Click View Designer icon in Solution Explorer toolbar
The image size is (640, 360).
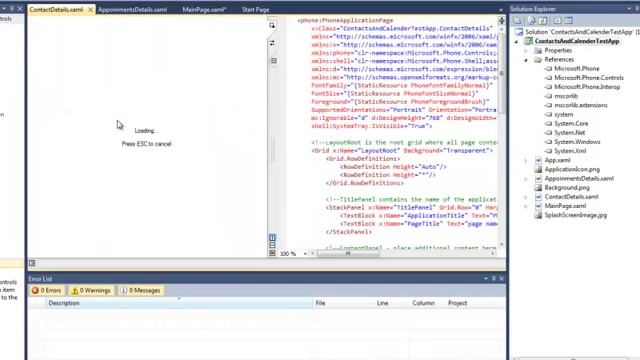(x=569, y=20)
